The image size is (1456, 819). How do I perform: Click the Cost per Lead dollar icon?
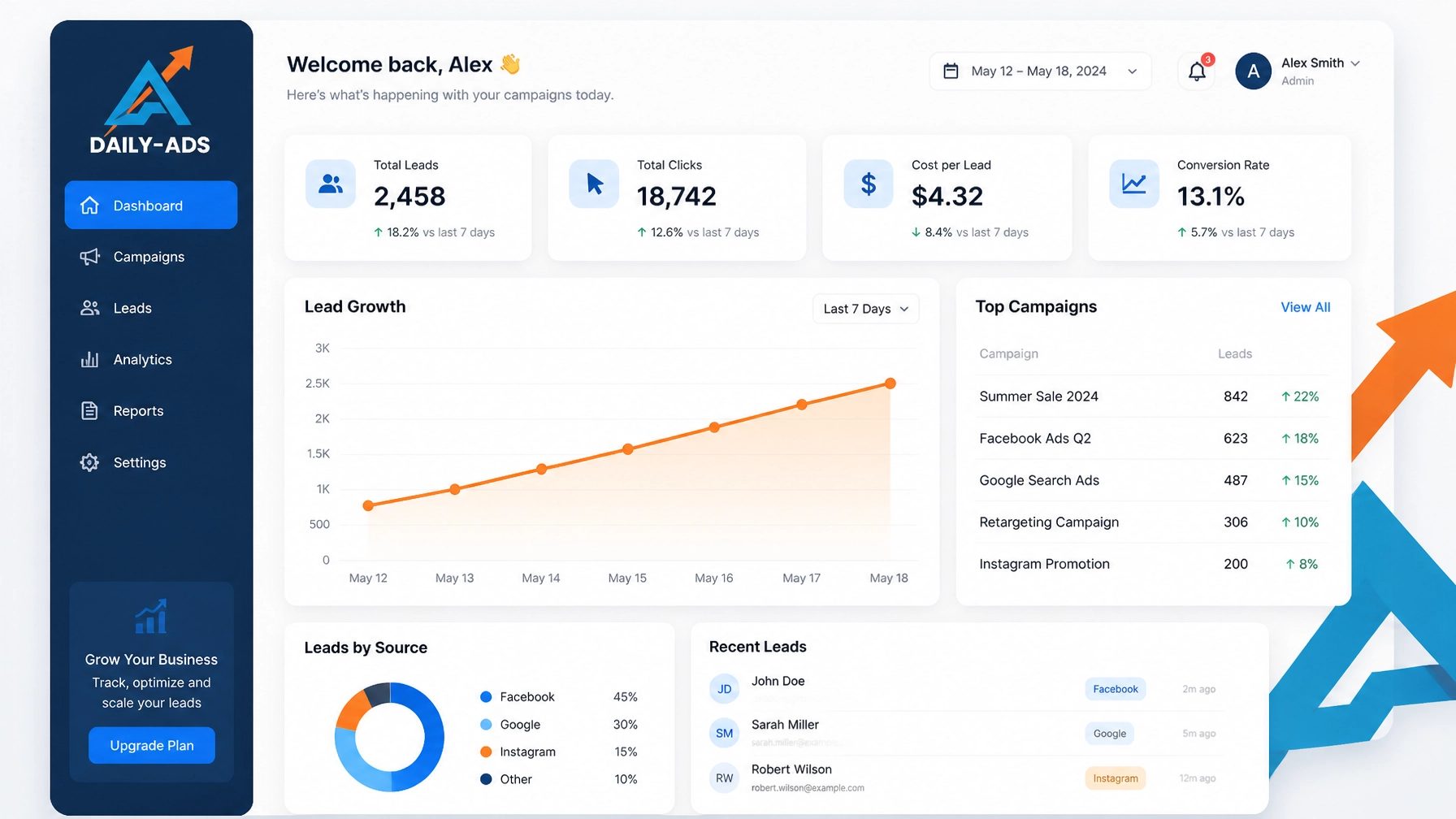click(869, 184)
